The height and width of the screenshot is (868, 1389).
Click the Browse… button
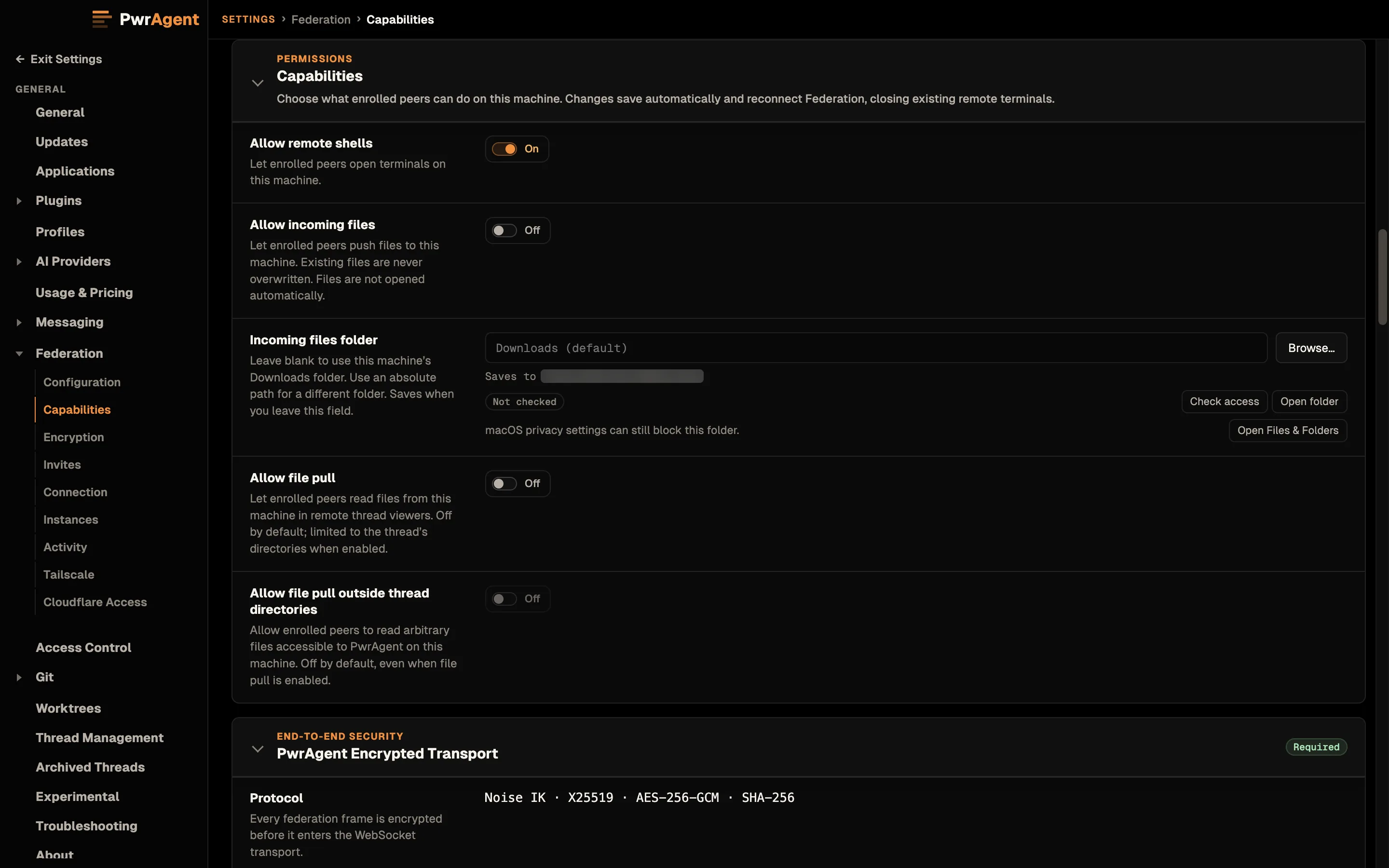1311,348
